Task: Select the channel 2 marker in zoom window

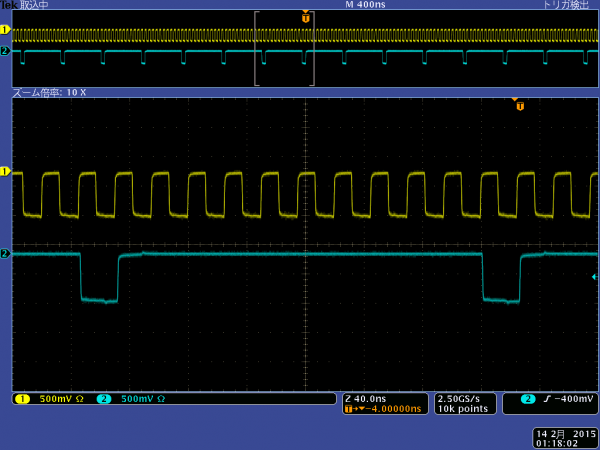Action: click(x=5, y=254)
